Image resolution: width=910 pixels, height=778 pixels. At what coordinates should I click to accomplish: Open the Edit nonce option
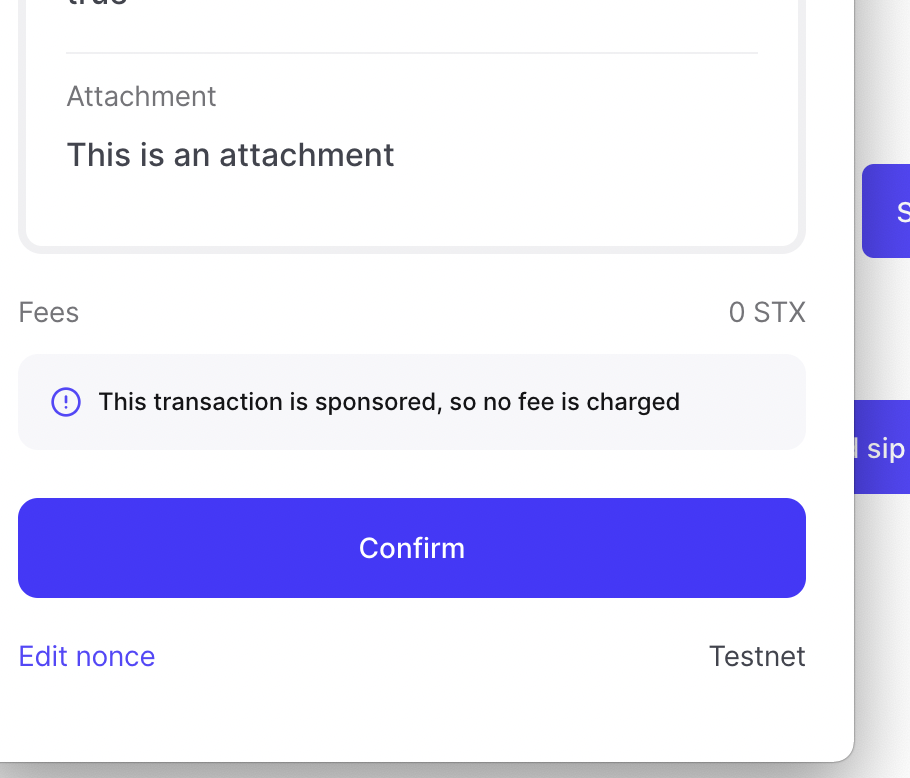(x=86, y=656)
